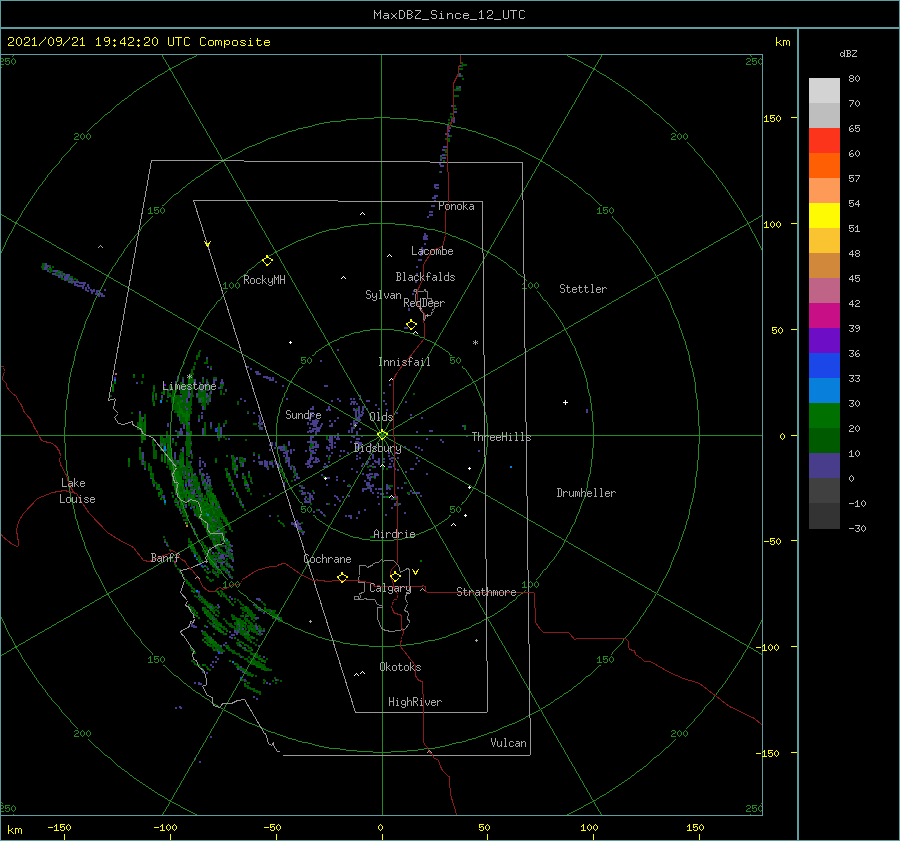Click the Stettler label
This screenshot has width=900, height=841.
coord(583,289)
